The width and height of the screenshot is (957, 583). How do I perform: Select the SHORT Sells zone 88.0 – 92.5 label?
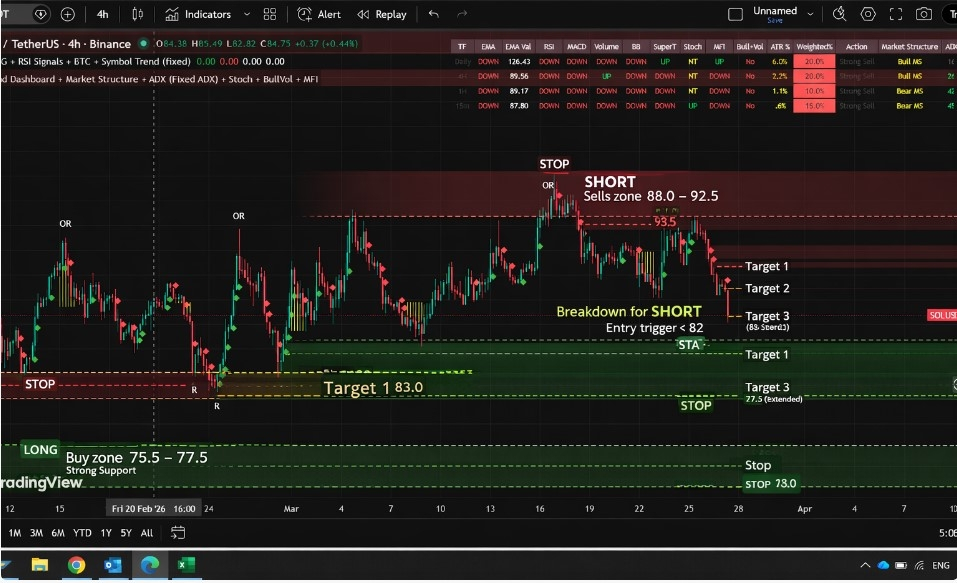[x=651, y=189]
